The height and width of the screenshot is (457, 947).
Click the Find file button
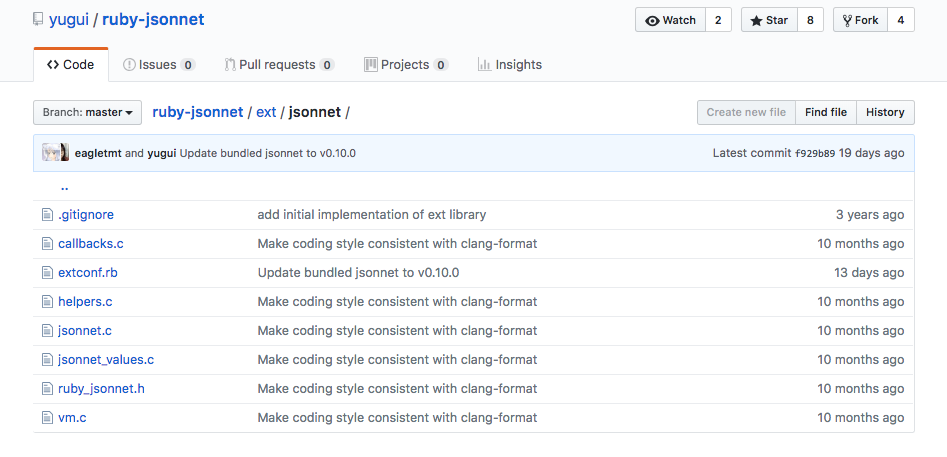pyautogui.click(x=826, y=112)
